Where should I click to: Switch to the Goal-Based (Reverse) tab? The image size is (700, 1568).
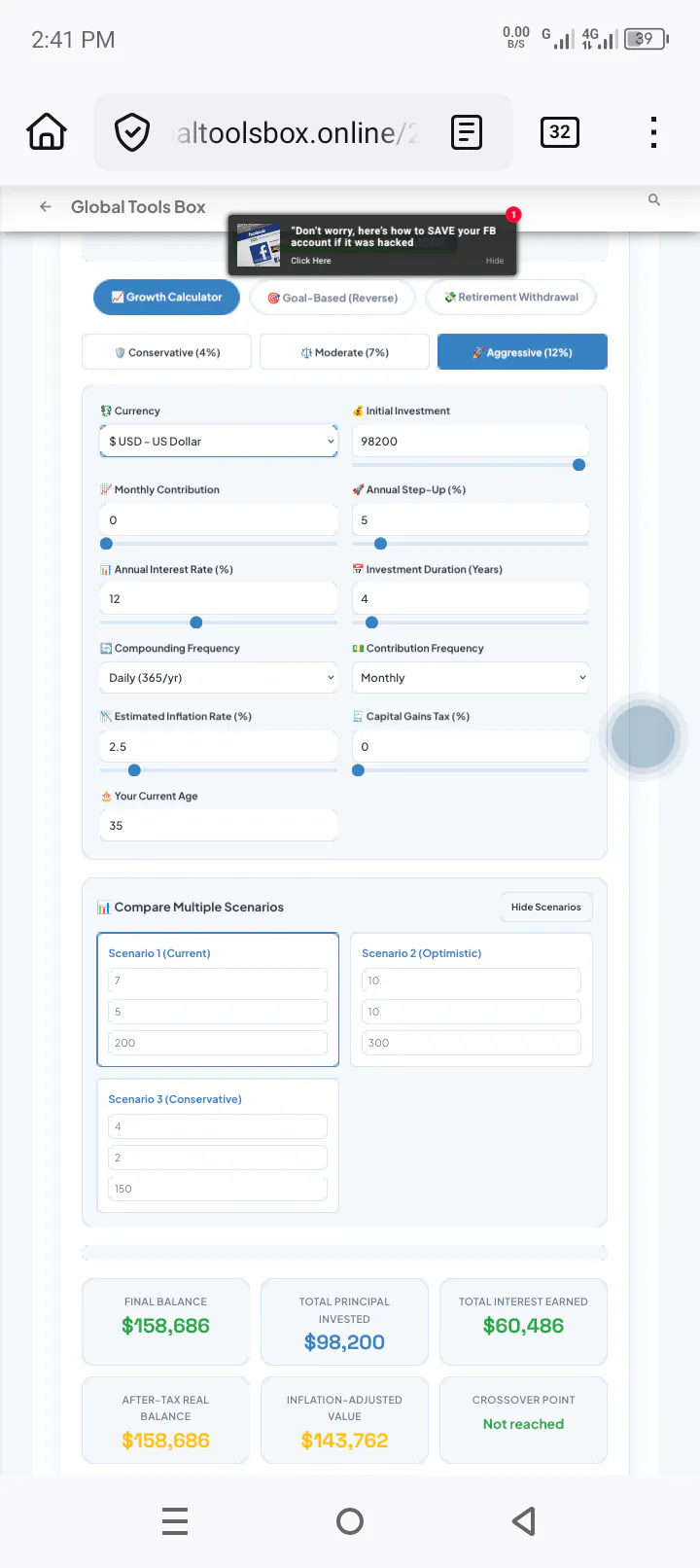(x=332, y=298)
